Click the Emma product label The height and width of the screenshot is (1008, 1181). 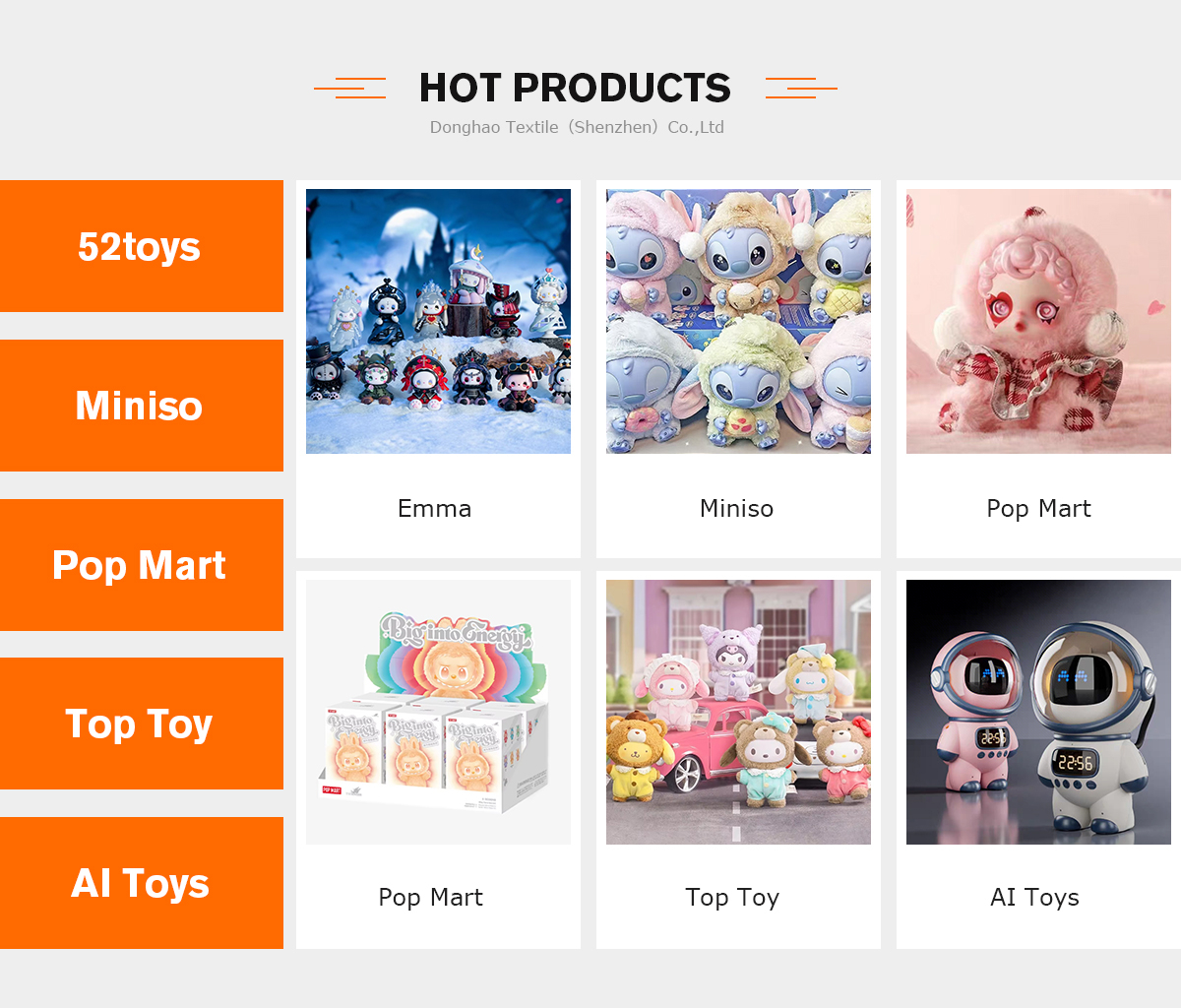(x=434, y=508)
